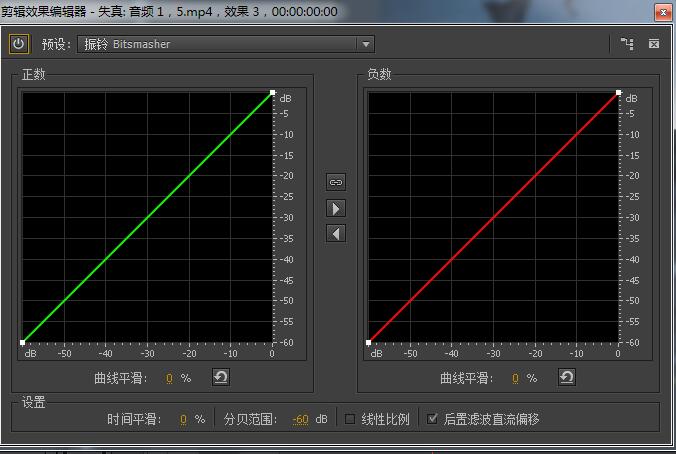Click the delete preset icon at top right
The image size is (676, 454).
click(x=654, y=44)
